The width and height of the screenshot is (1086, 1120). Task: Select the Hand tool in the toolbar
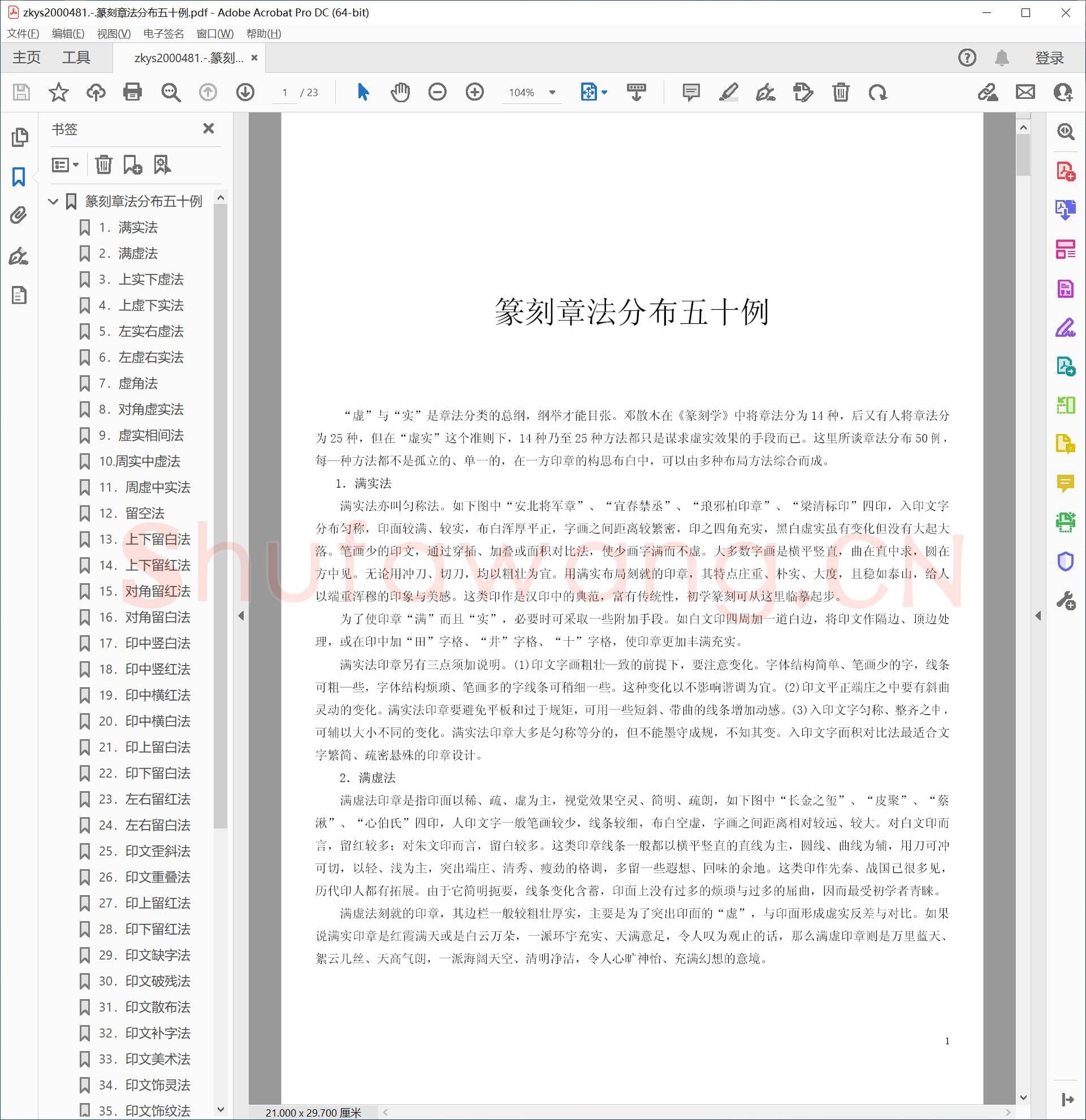point(400,92)
